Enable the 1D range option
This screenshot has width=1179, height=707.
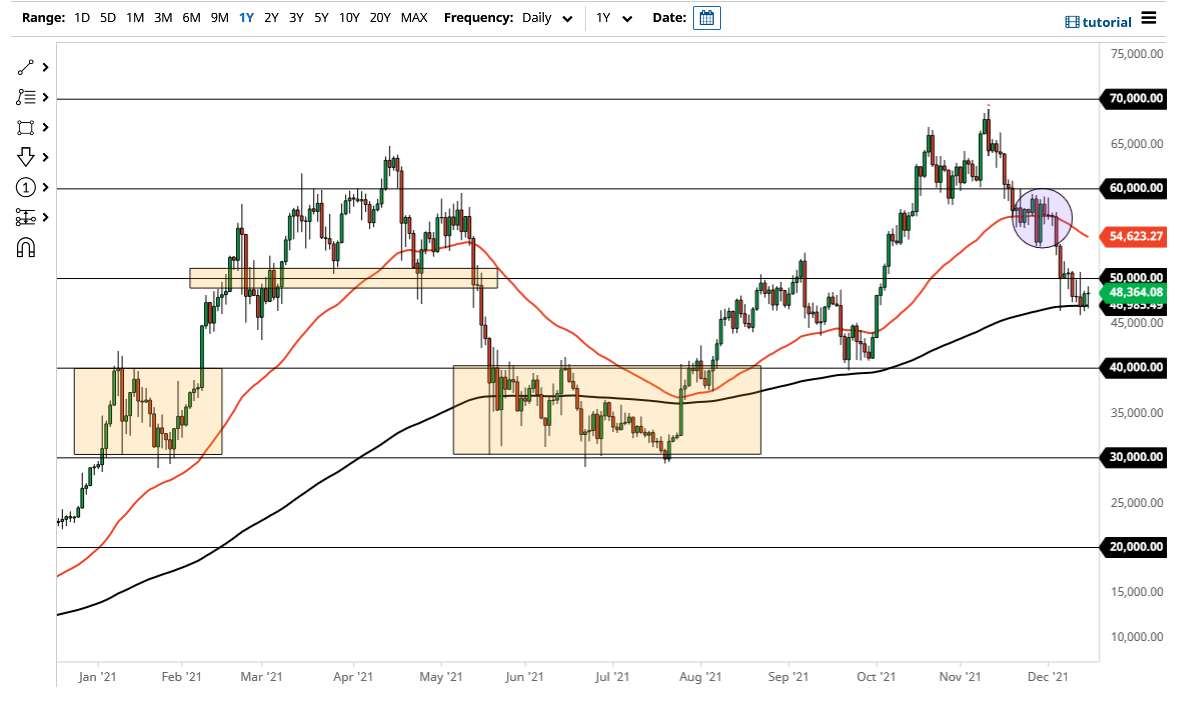(x=81, y=18)
